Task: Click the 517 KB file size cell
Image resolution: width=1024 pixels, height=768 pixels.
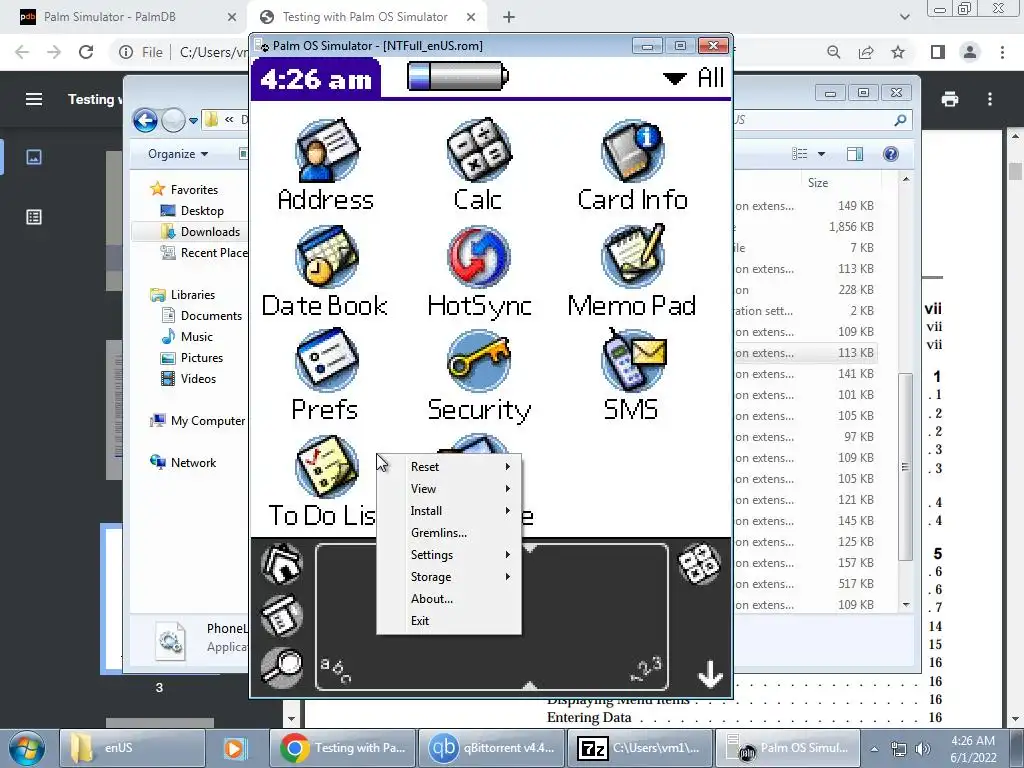Action: [856, 584]
